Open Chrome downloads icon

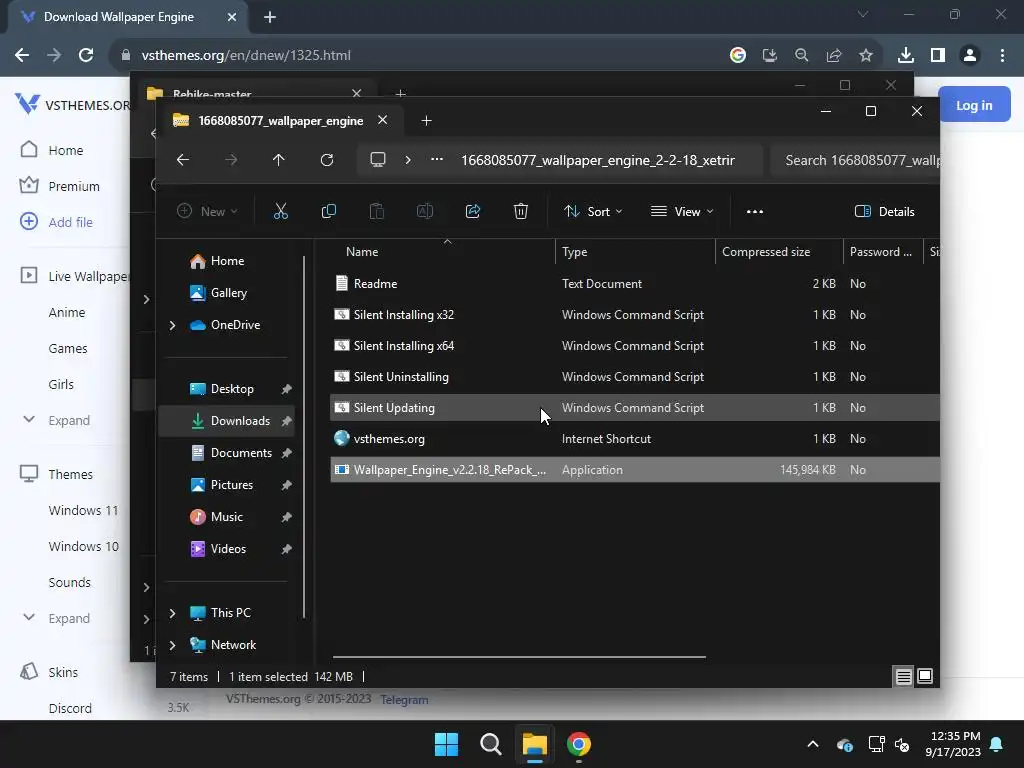pos(905,56)
